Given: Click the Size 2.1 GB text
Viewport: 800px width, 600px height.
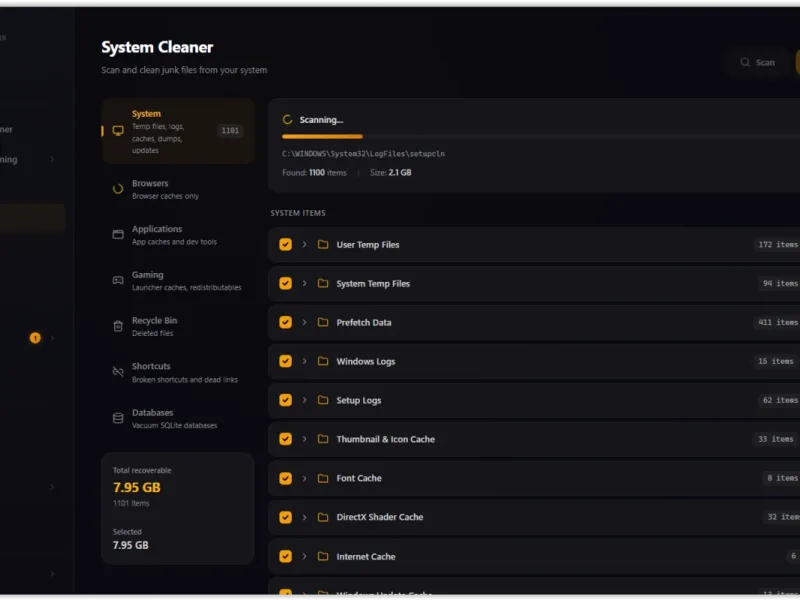Looking at the screenshot, I should tap(390, 172).
